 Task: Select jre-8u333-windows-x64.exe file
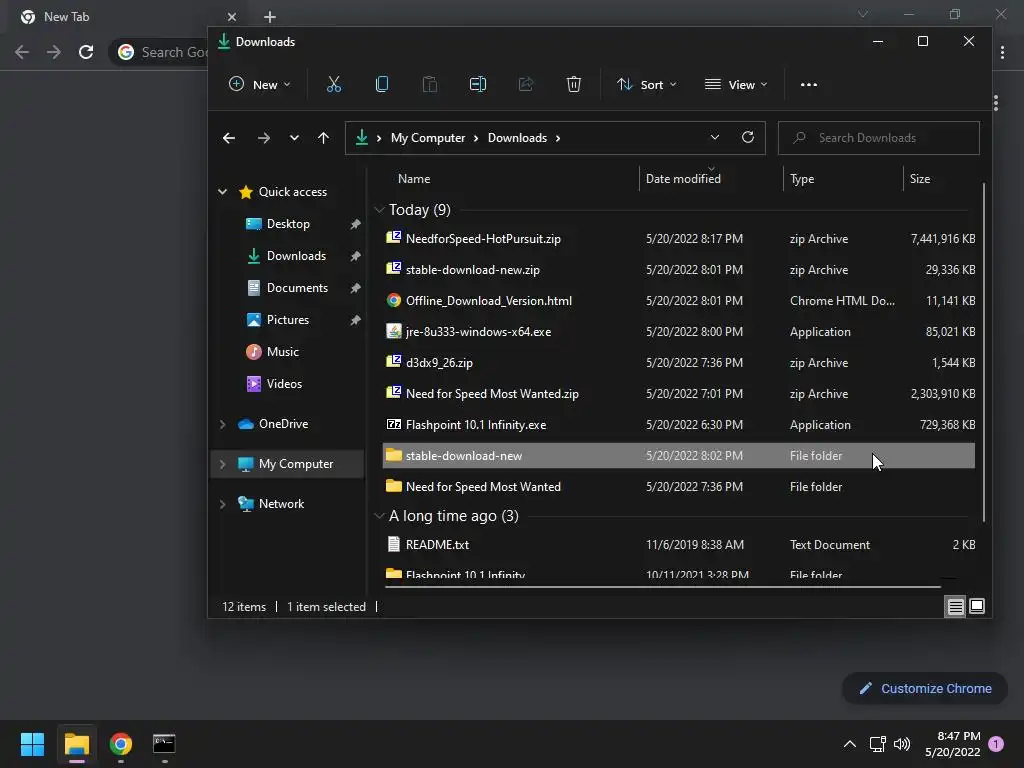679,332
